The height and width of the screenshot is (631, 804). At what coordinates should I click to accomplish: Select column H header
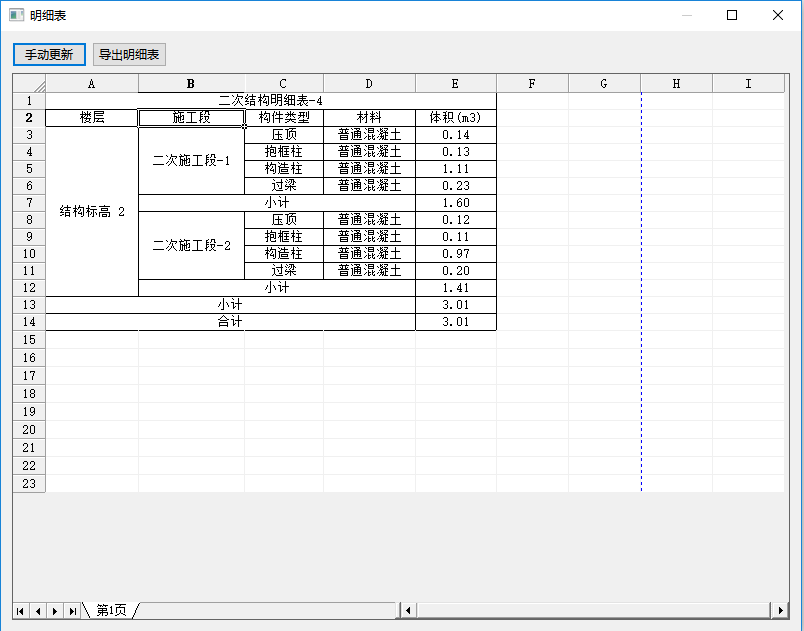pyautogui.click(x=676, y=84)
